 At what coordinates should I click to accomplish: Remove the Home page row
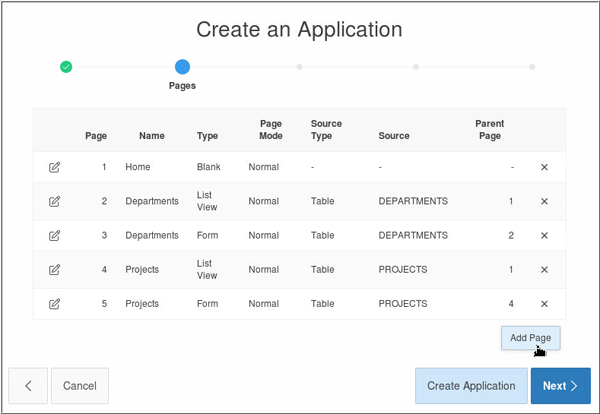click(544, 167)
